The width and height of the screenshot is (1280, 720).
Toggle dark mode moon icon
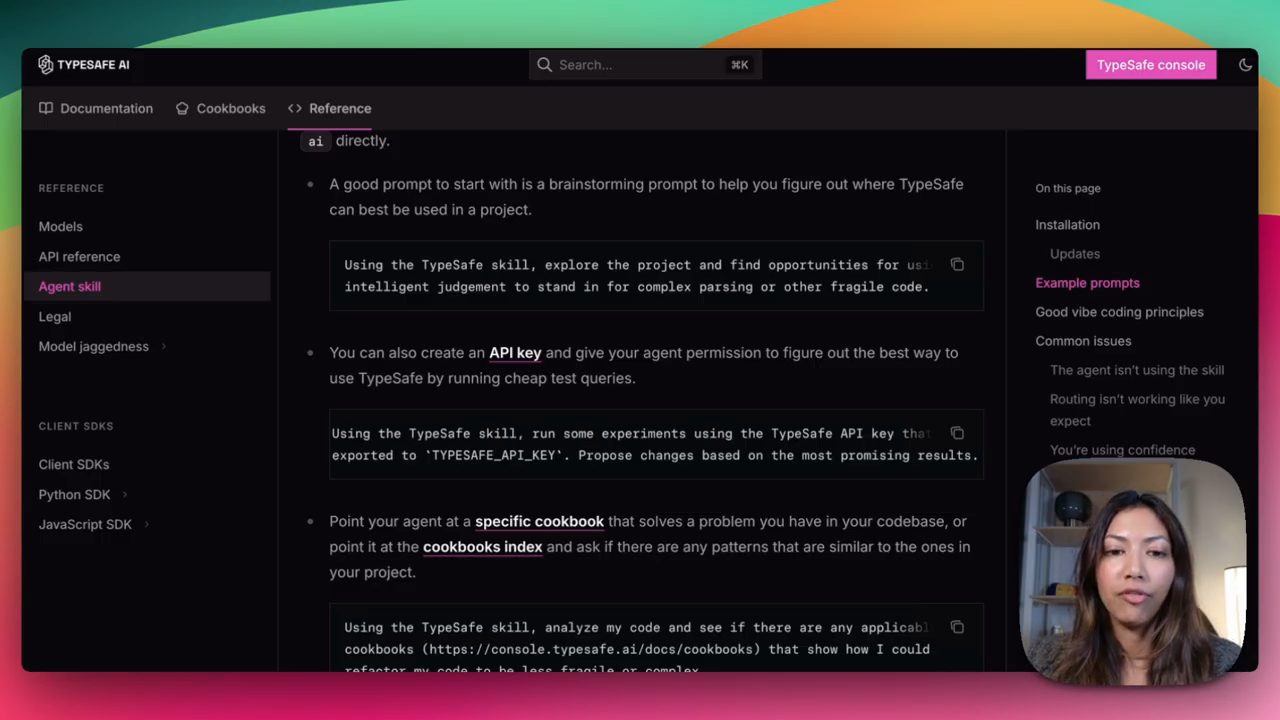(x=1245, y=65)
